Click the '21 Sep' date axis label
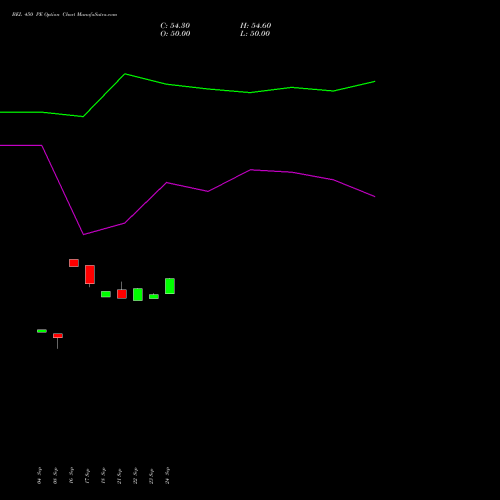 (120, 476)
